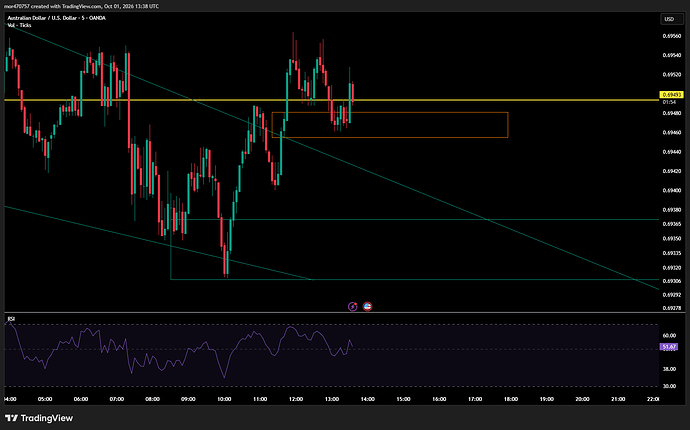Click the 01:54 bar countdown timer

click(669, 102)
